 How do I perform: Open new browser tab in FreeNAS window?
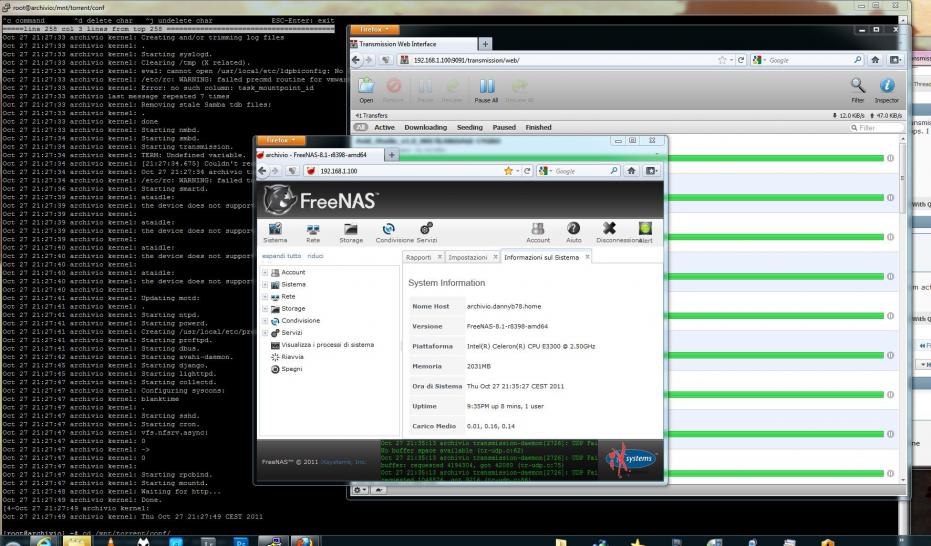click(391, 155)
